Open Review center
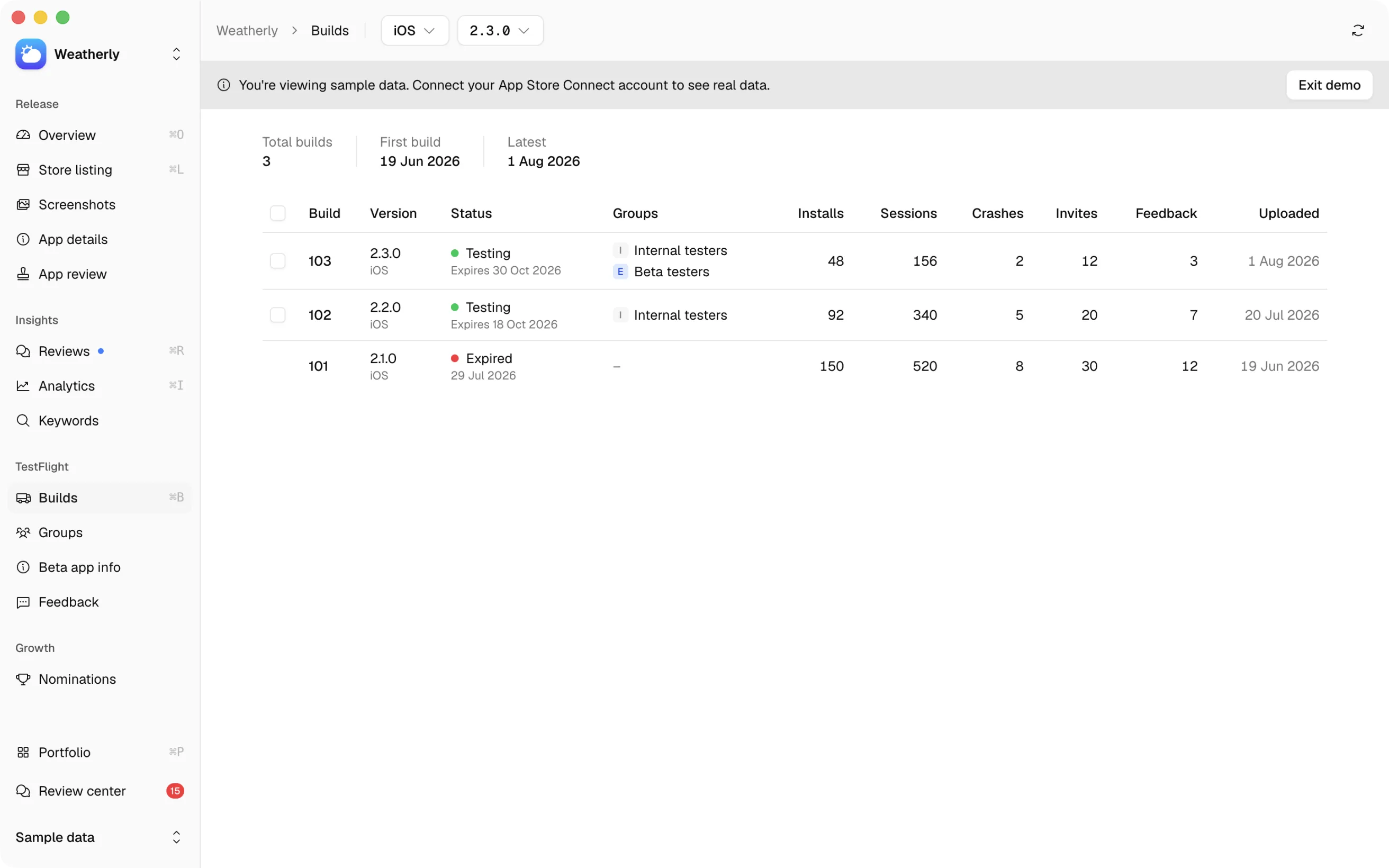 tap(100, 791)
